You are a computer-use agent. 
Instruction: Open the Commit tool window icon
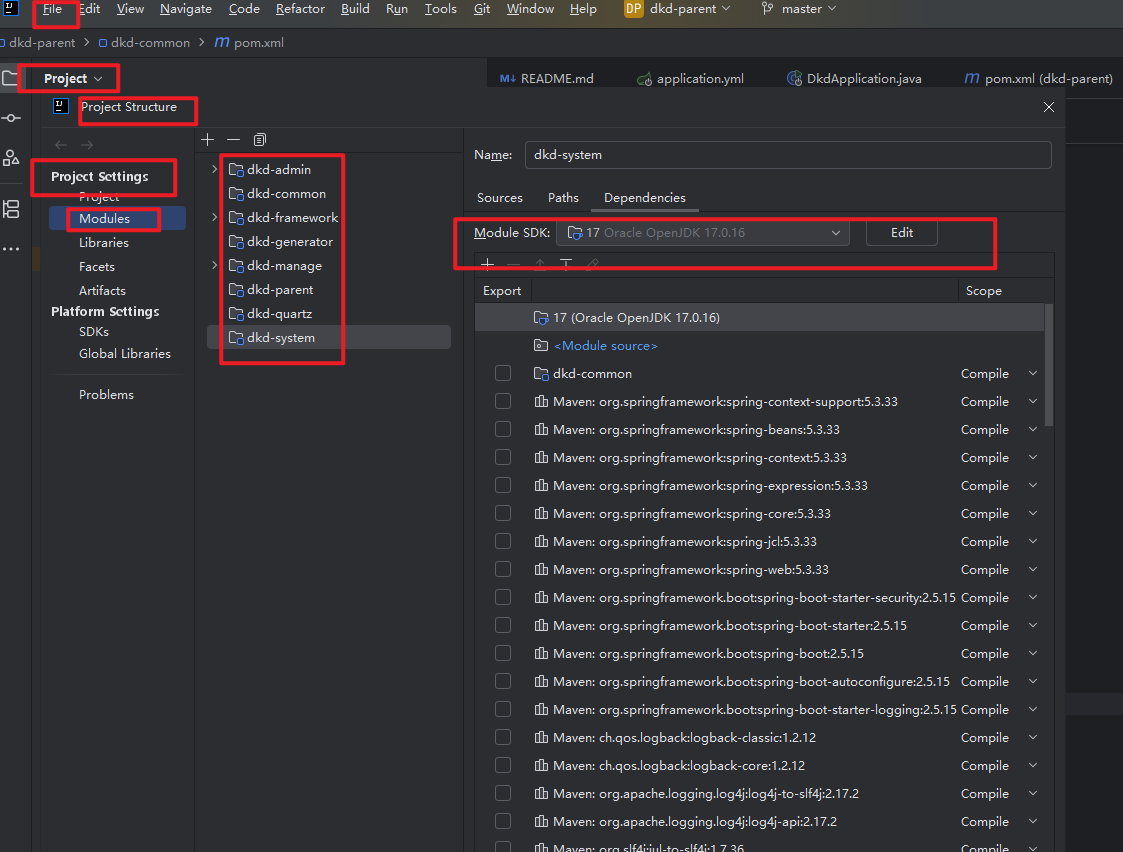pyautogui.click(x=11, y=118)
